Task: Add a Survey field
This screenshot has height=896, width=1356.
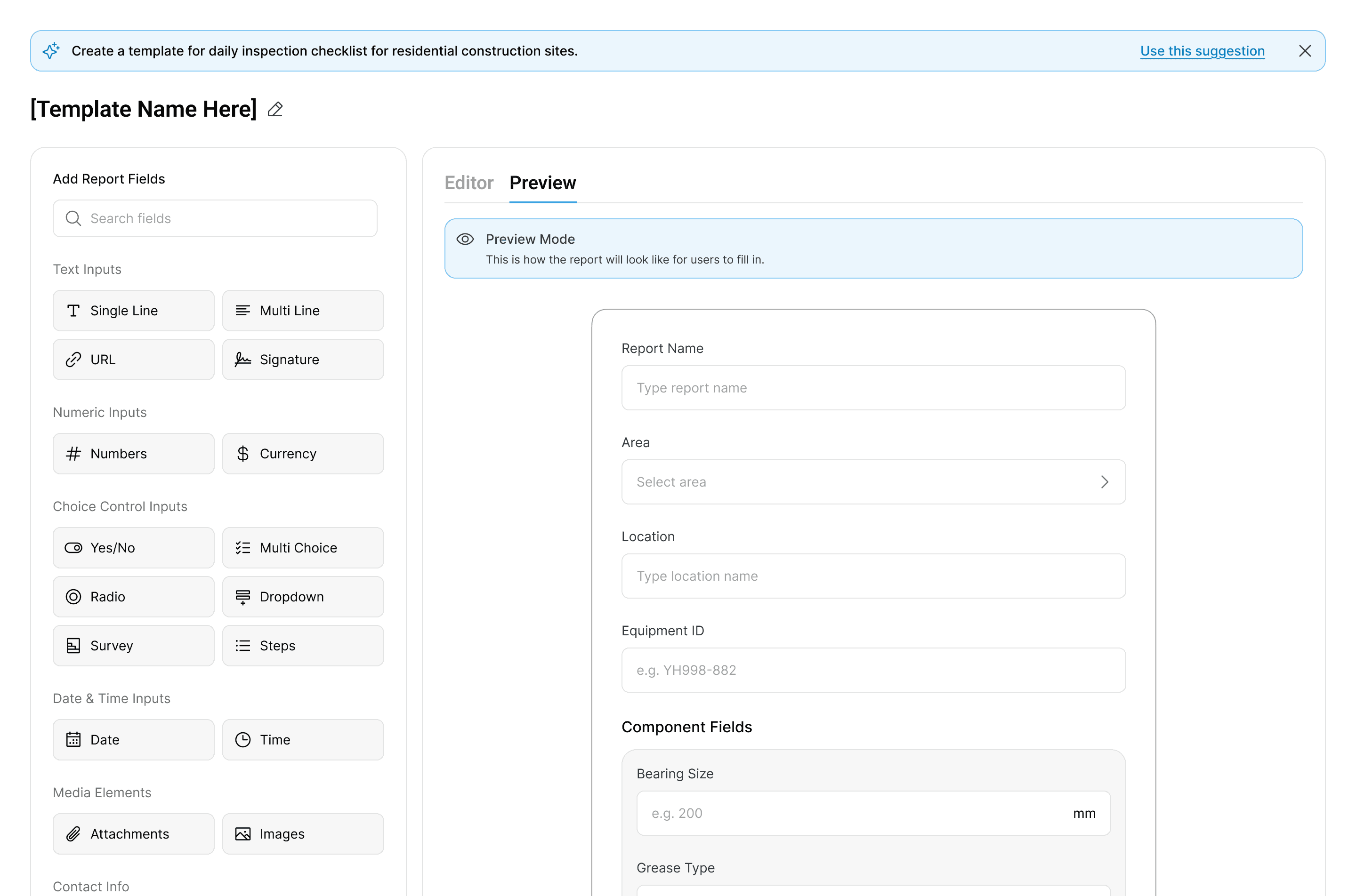Action: coord(133,646)
